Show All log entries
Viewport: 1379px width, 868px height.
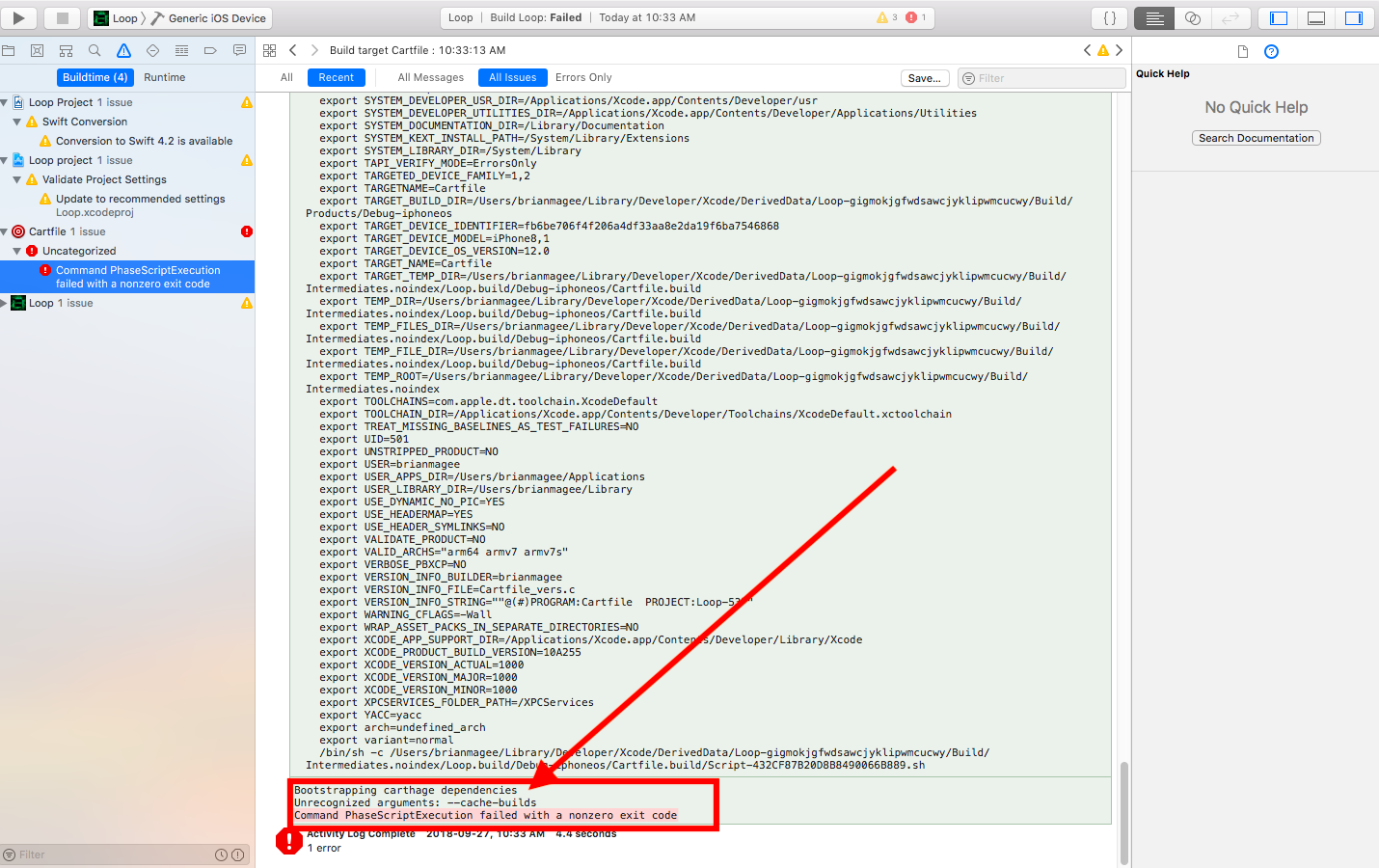point(286,77)
